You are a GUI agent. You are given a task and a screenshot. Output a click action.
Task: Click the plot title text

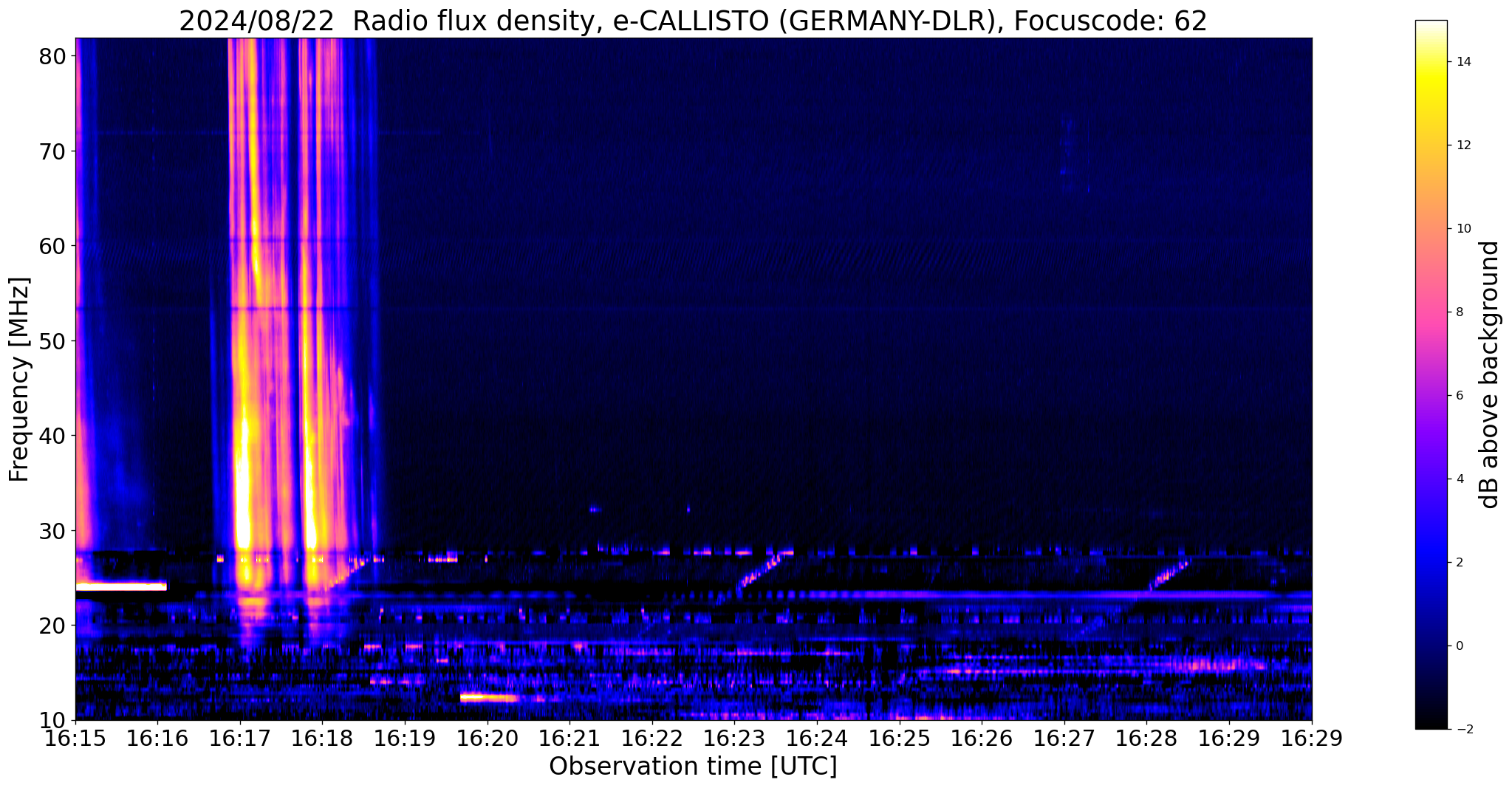[693, 21]
